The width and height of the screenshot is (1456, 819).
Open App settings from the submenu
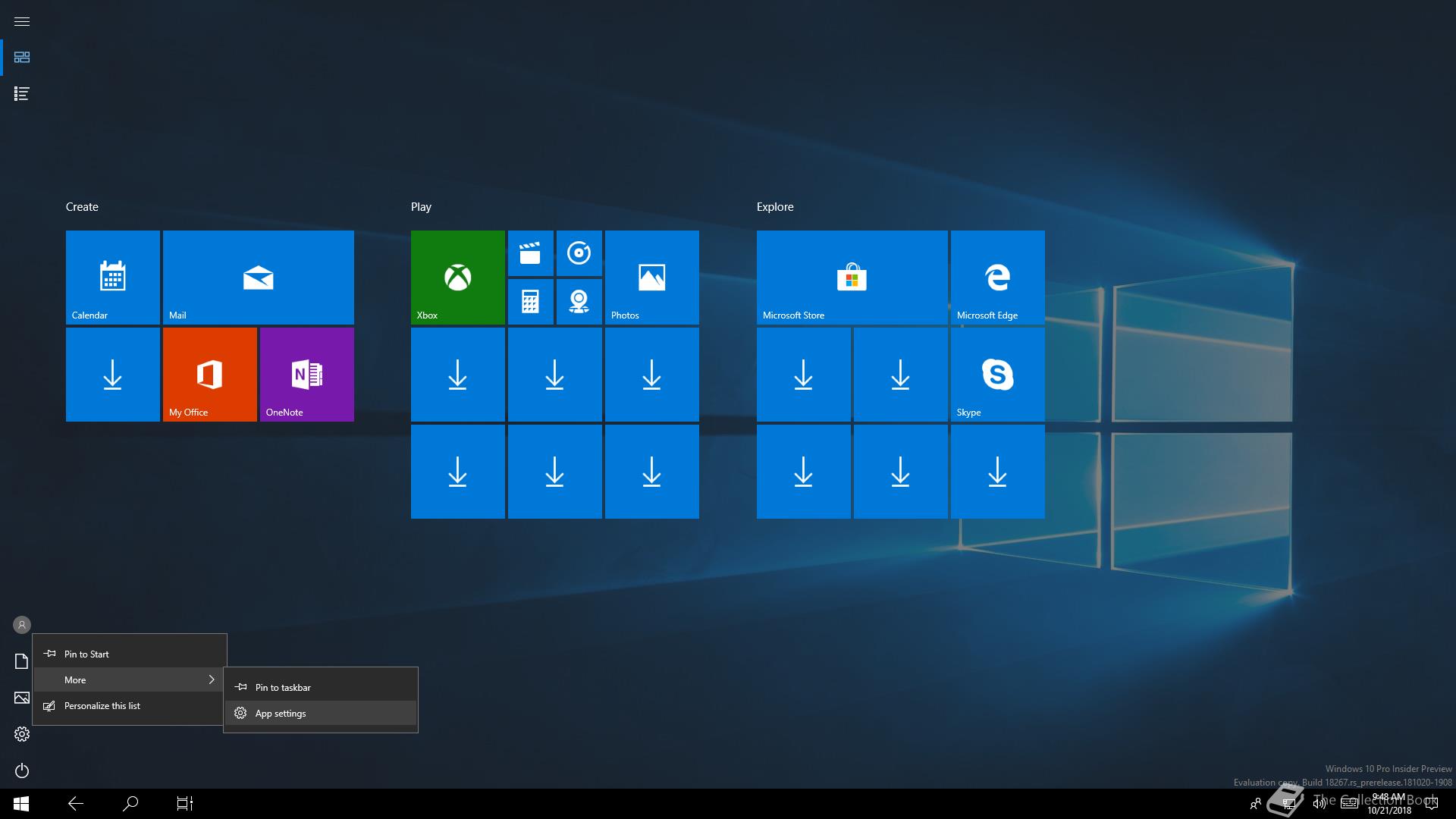(x=321, y=713)
